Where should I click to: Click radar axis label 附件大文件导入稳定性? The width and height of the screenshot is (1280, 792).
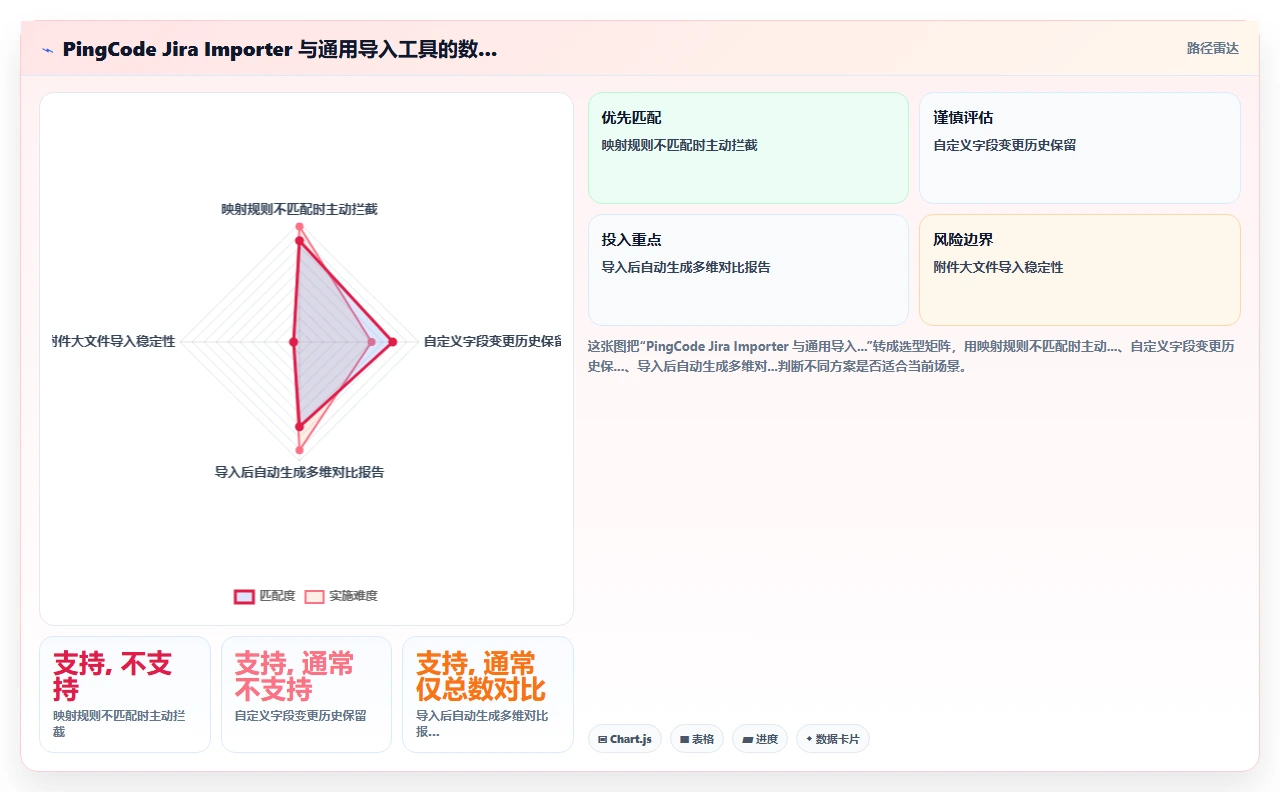point(114,341)
